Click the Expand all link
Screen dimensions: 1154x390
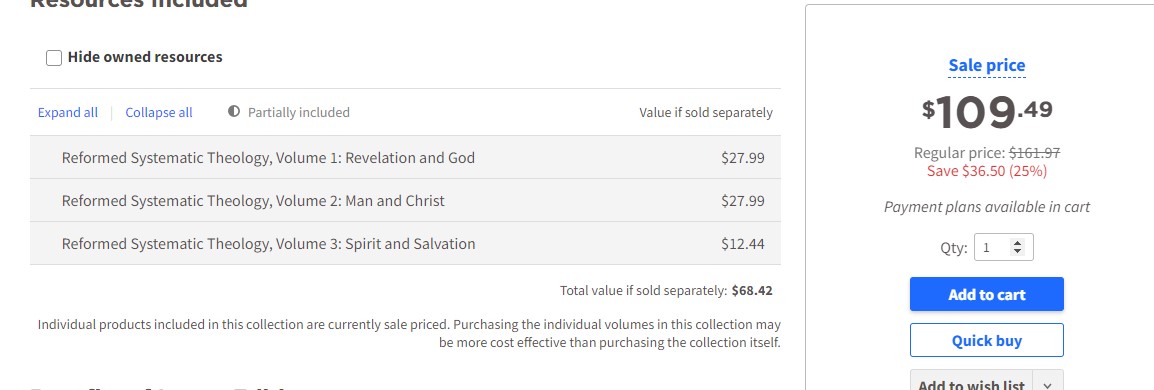point(68,113)
